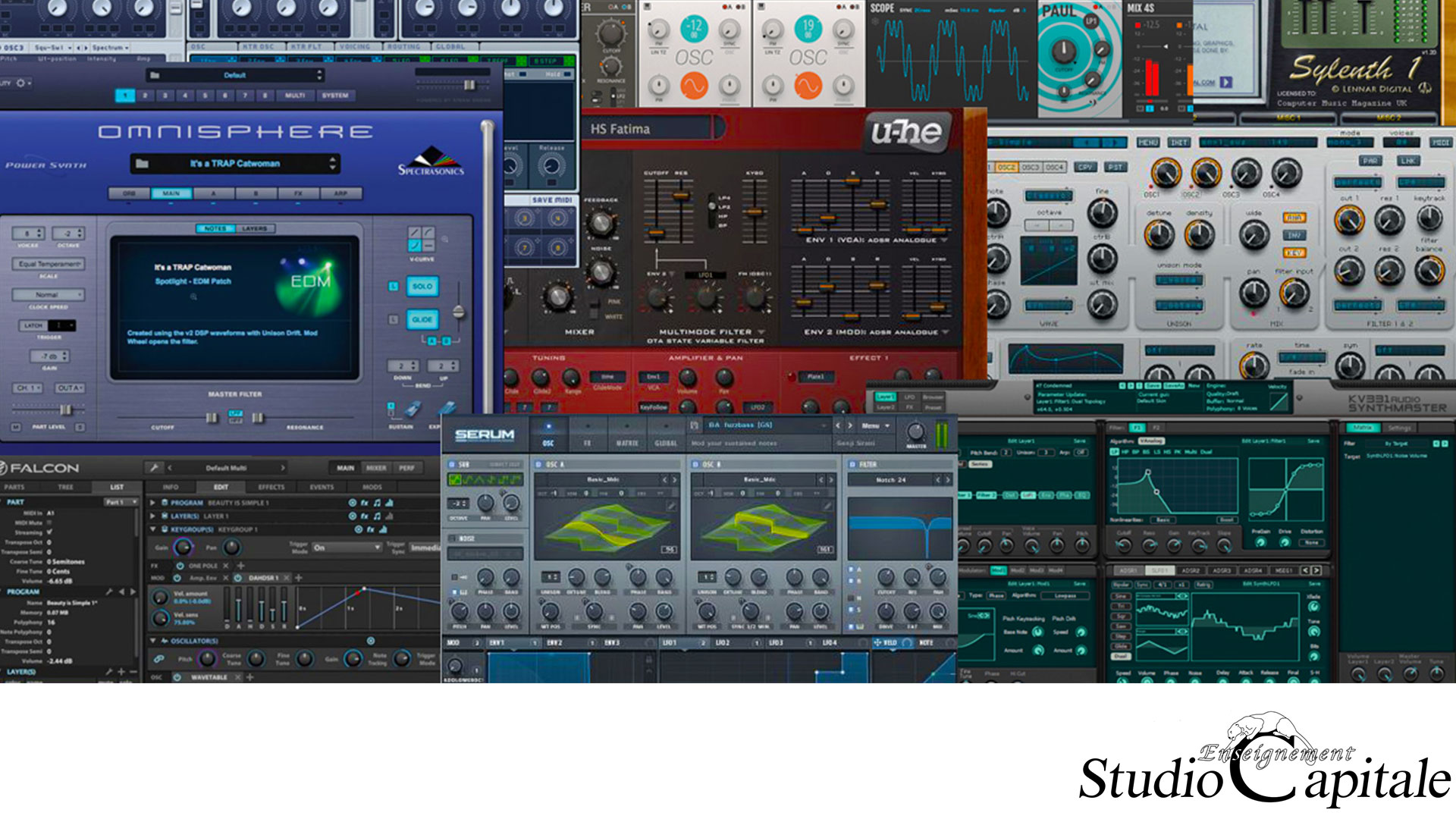Click the Omnisphere SYSTEM button
Viewport: 1456px width, 819px height.
(334, 96)
